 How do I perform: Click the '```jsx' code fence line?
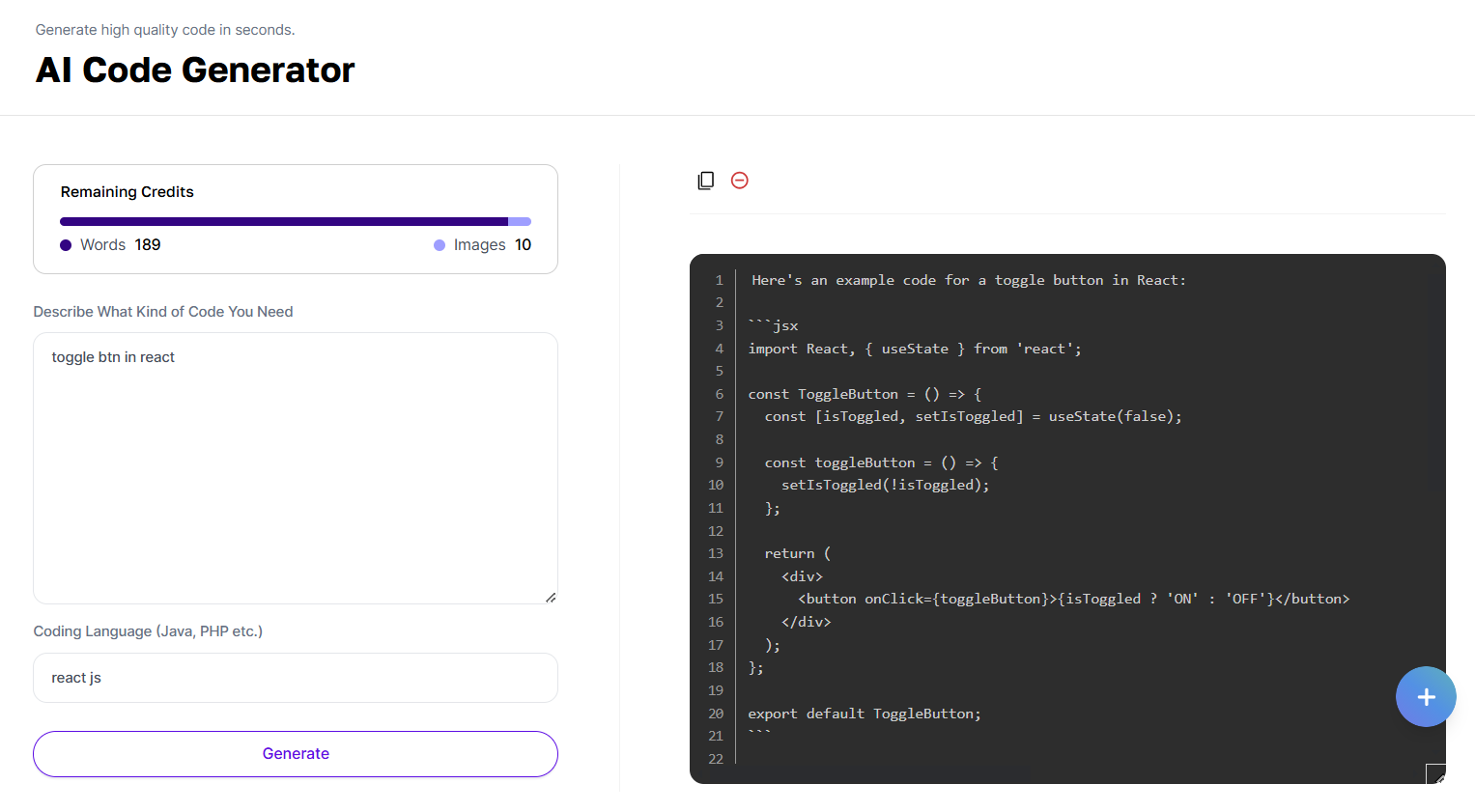click(x=773, y=325)
